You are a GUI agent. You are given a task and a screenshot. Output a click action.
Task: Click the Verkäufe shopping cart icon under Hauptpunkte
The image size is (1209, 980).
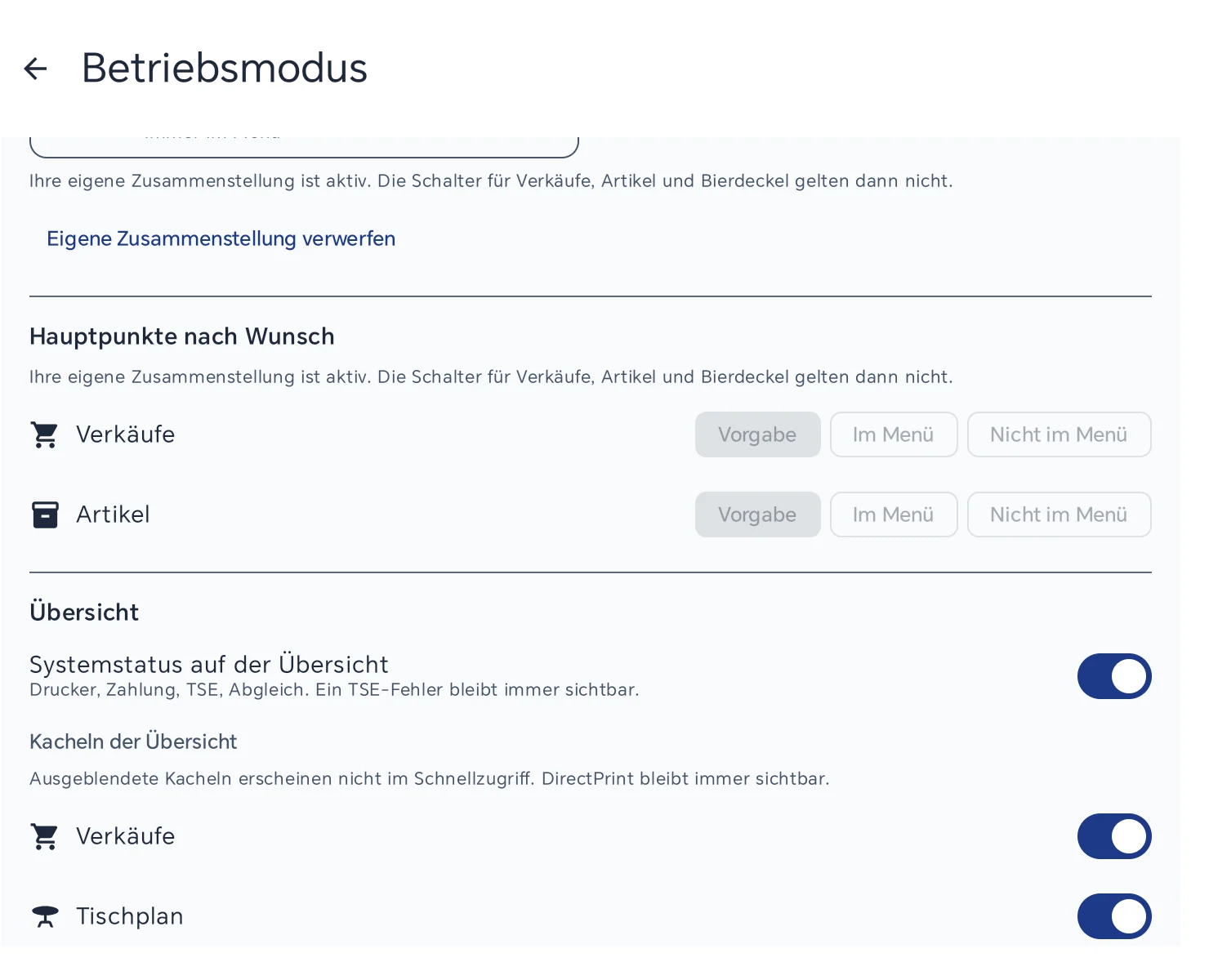point(45,434)
